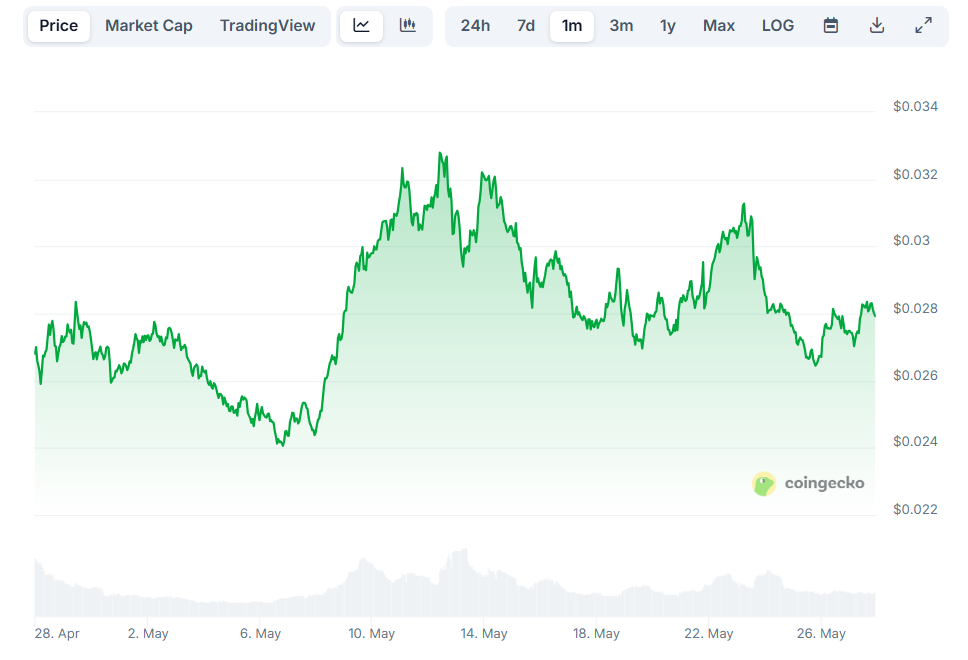
Task: Click the 22. May date label
Action: [x=709, y=633]
